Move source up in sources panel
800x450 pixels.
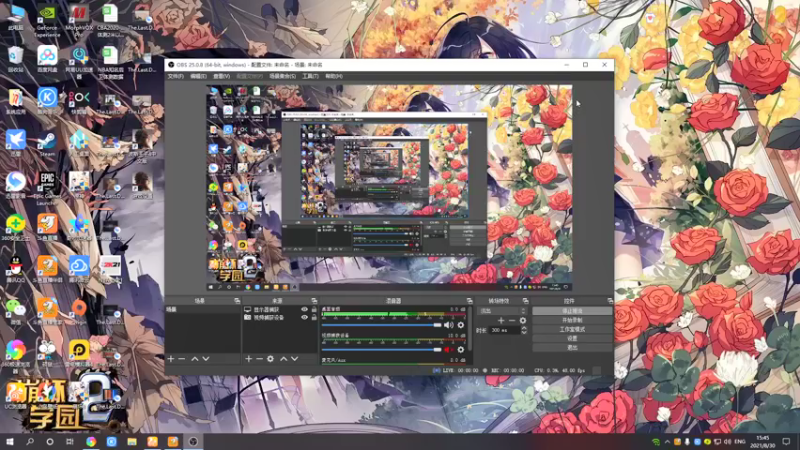tap(284, 359)
